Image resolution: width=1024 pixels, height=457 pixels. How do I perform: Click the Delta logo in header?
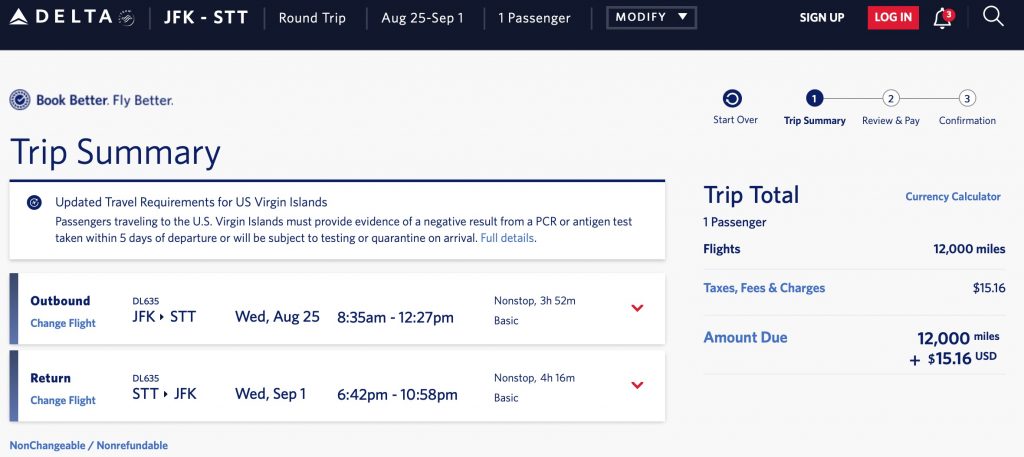pos(70,18)
